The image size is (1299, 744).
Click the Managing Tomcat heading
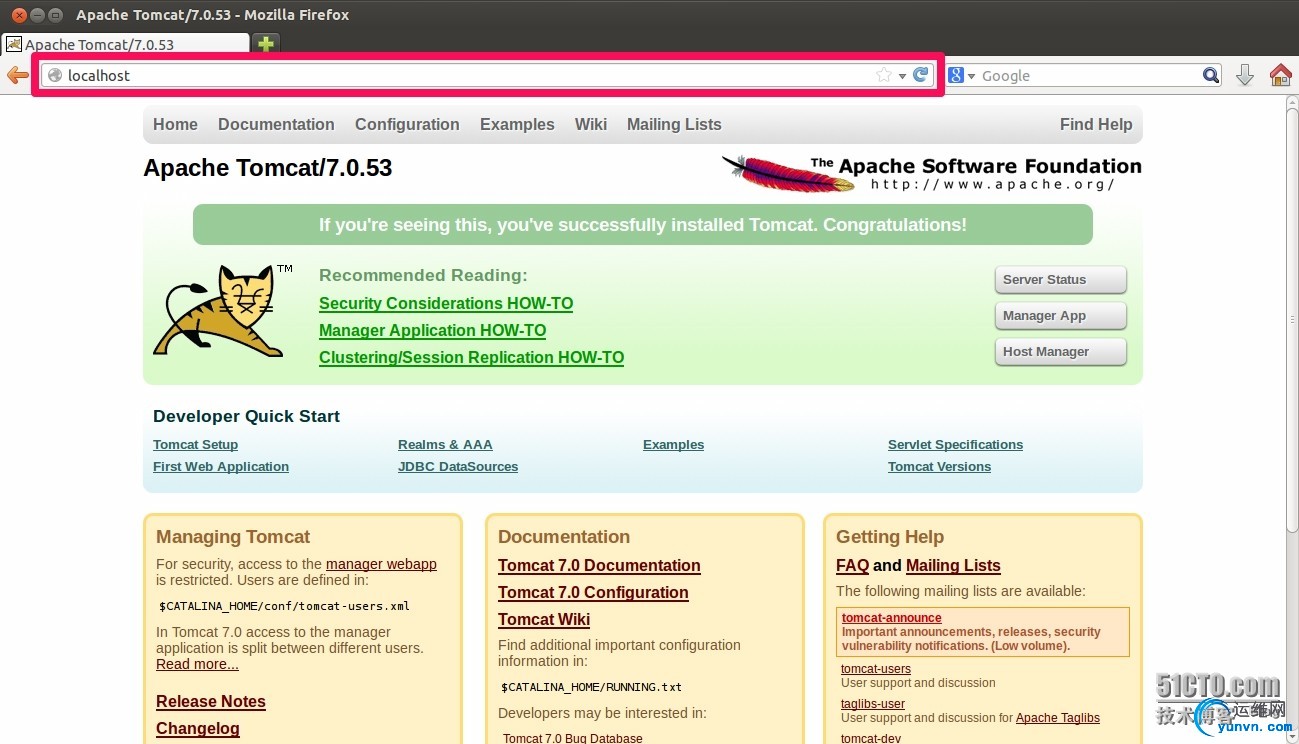click(x=233, y=537)
